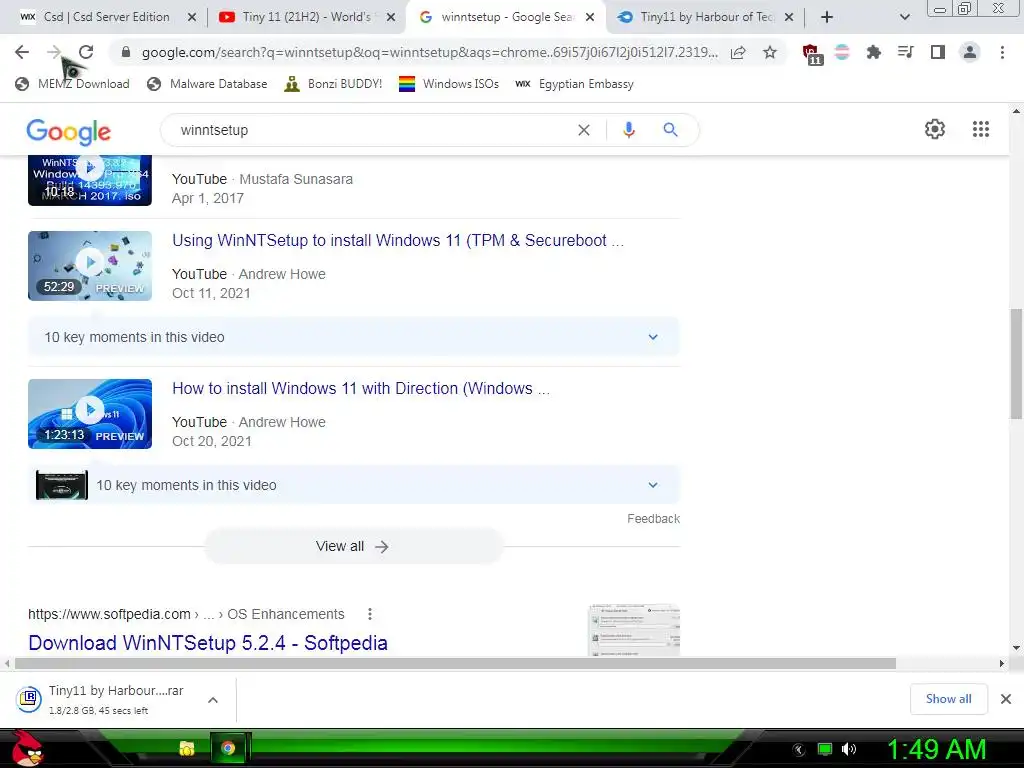Screen dimensions: 1024x768
Task: Click the Google logo
Action: click(x=69, y=132)
